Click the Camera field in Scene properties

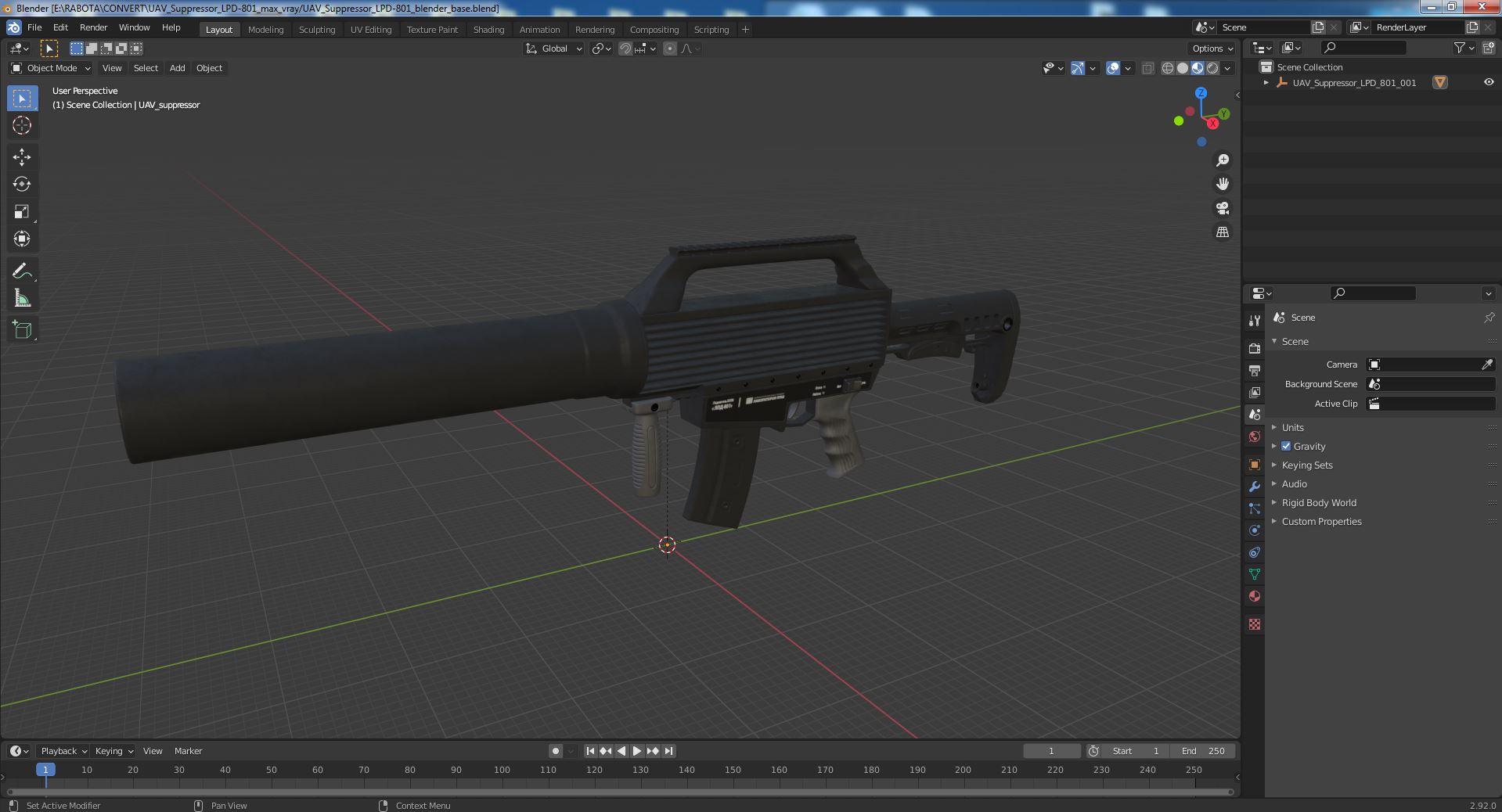coord(1430,365)
